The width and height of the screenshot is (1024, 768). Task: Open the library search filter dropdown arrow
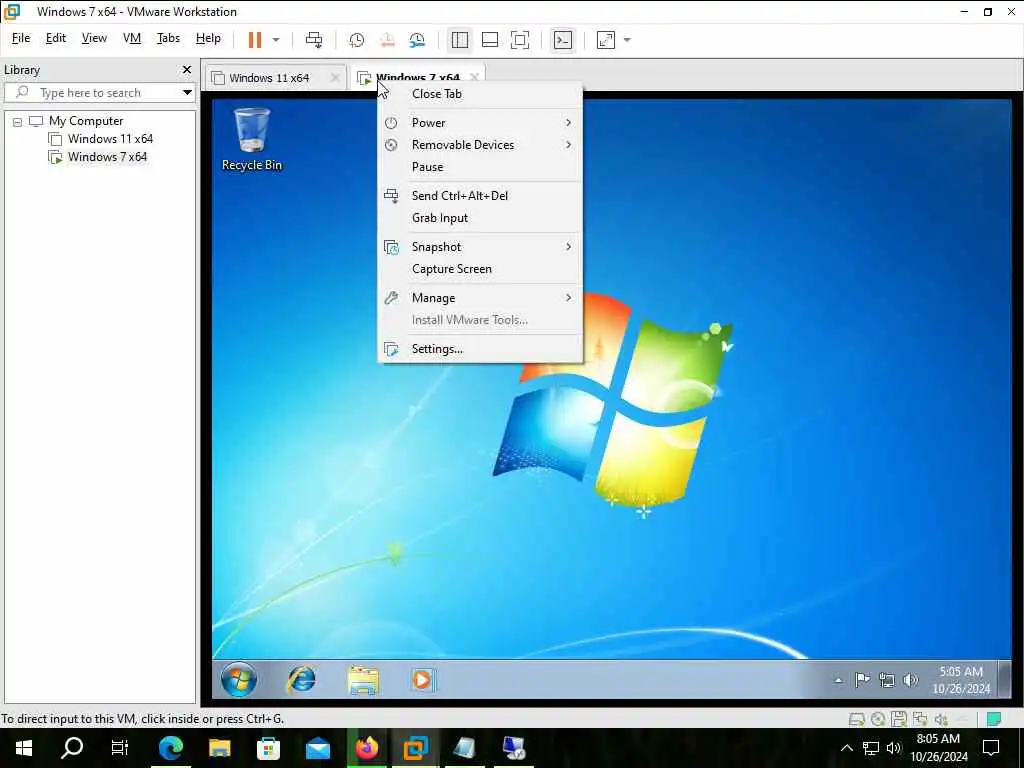[187, 93]
